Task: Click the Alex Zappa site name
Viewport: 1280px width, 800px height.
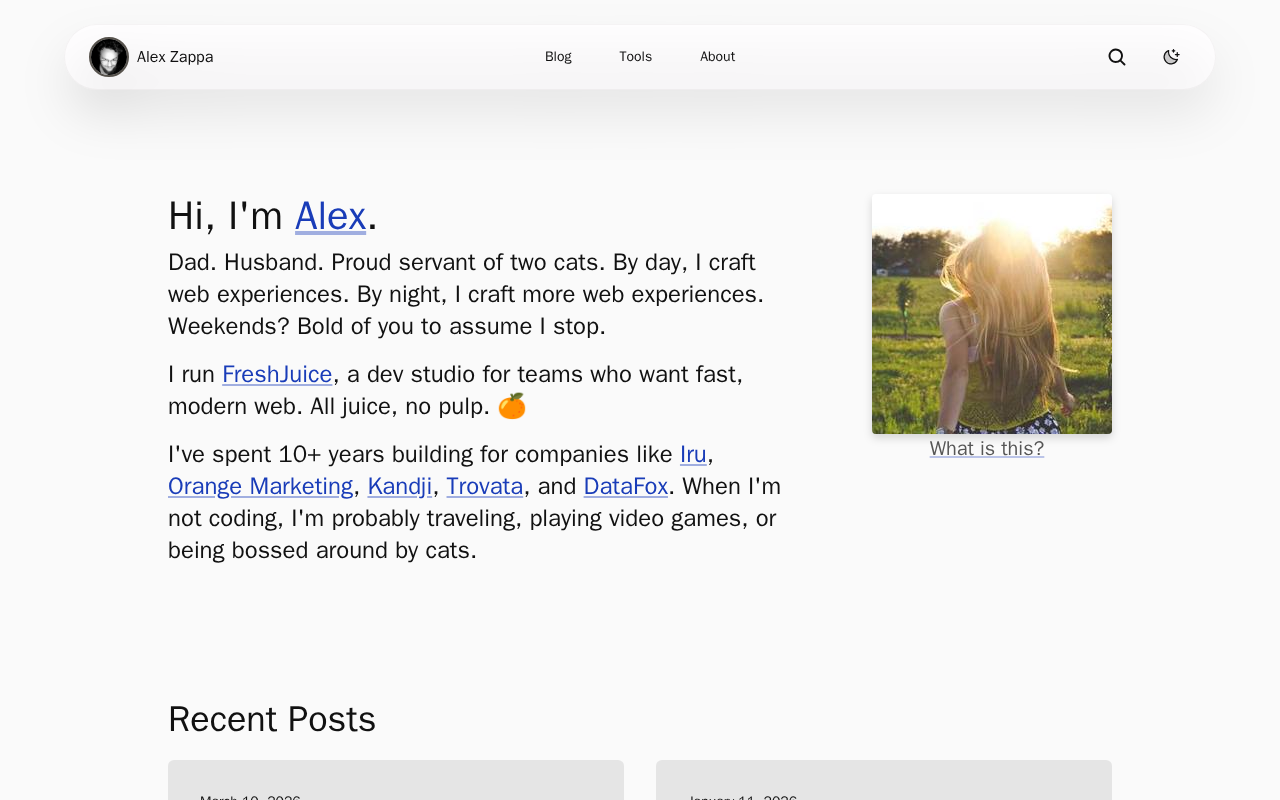Action: tap(175, 57)
